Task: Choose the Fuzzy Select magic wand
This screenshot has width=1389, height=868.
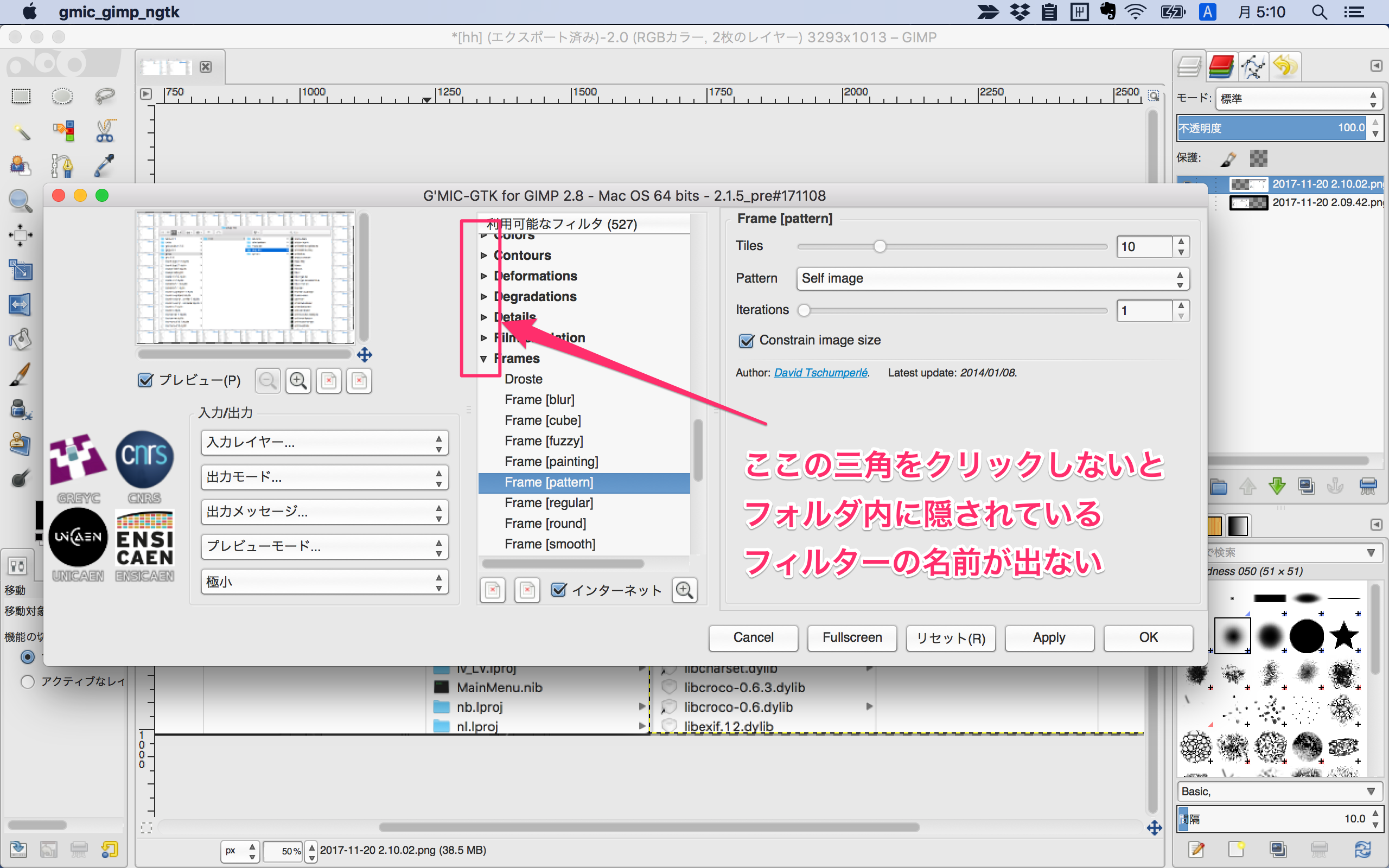Action: point(21,131)
